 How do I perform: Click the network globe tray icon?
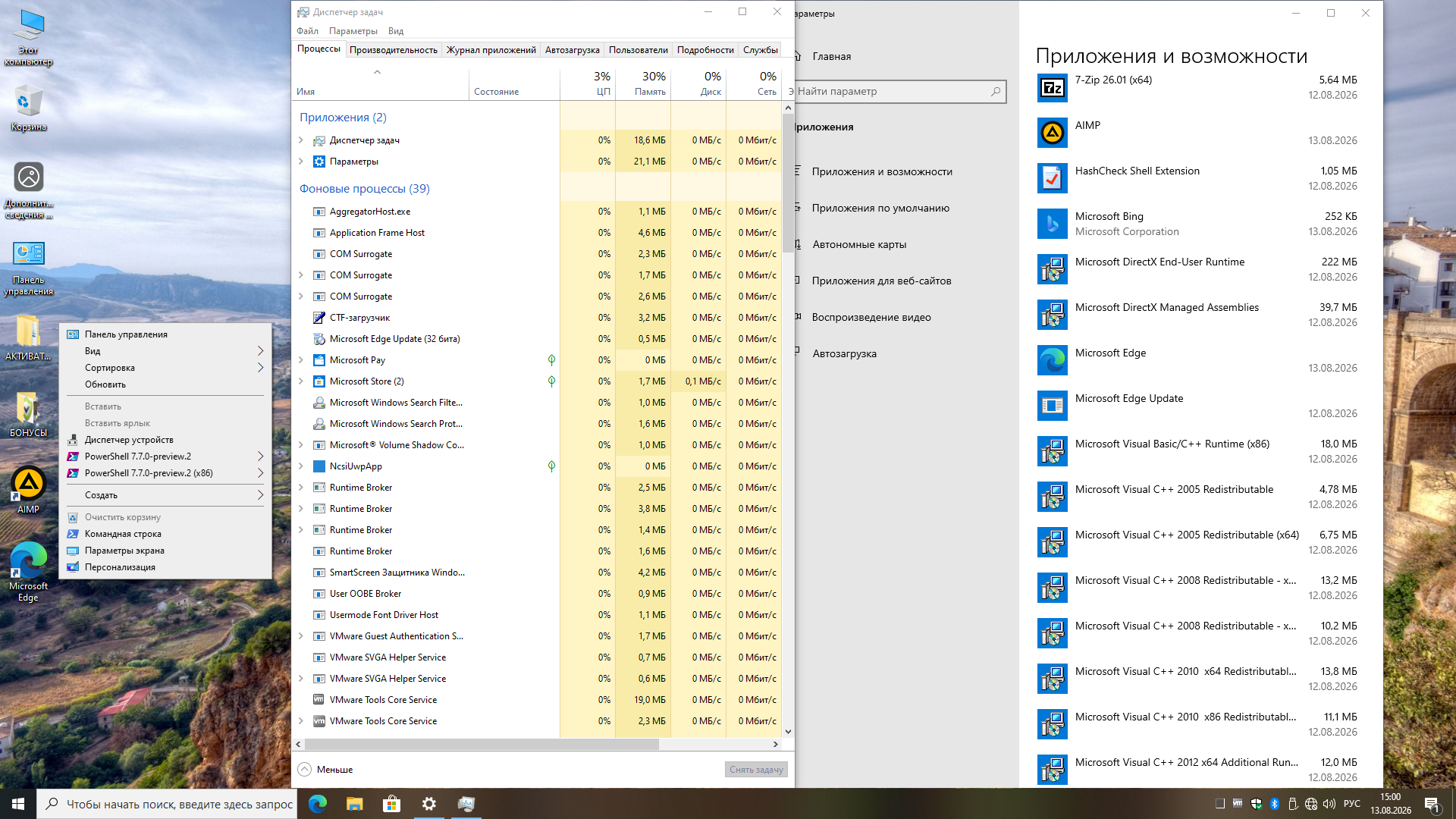(x=1311, y=804)
